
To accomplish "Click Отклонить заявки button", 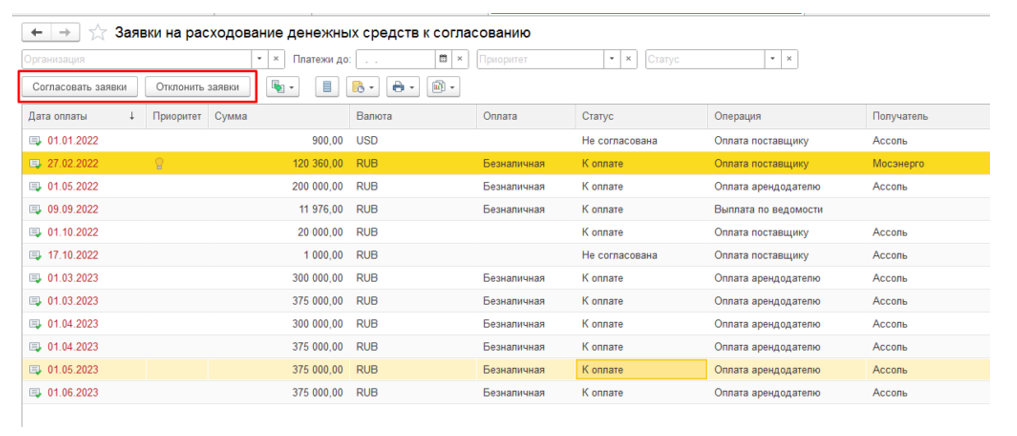I will coord(197,87).
